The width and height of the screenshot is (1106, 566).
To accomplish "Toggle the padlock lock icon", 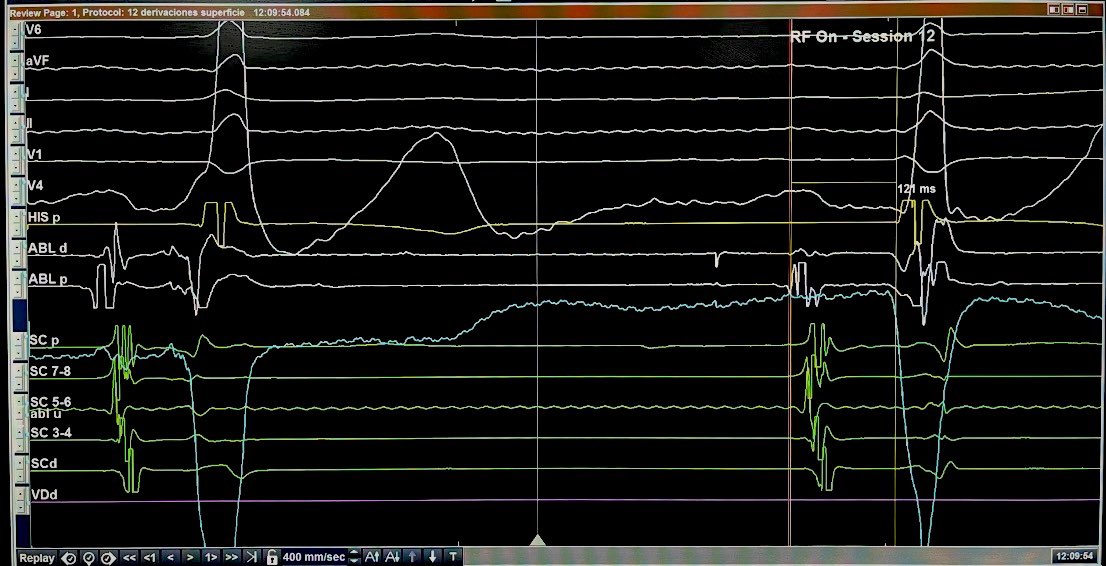I will [272, 558].
